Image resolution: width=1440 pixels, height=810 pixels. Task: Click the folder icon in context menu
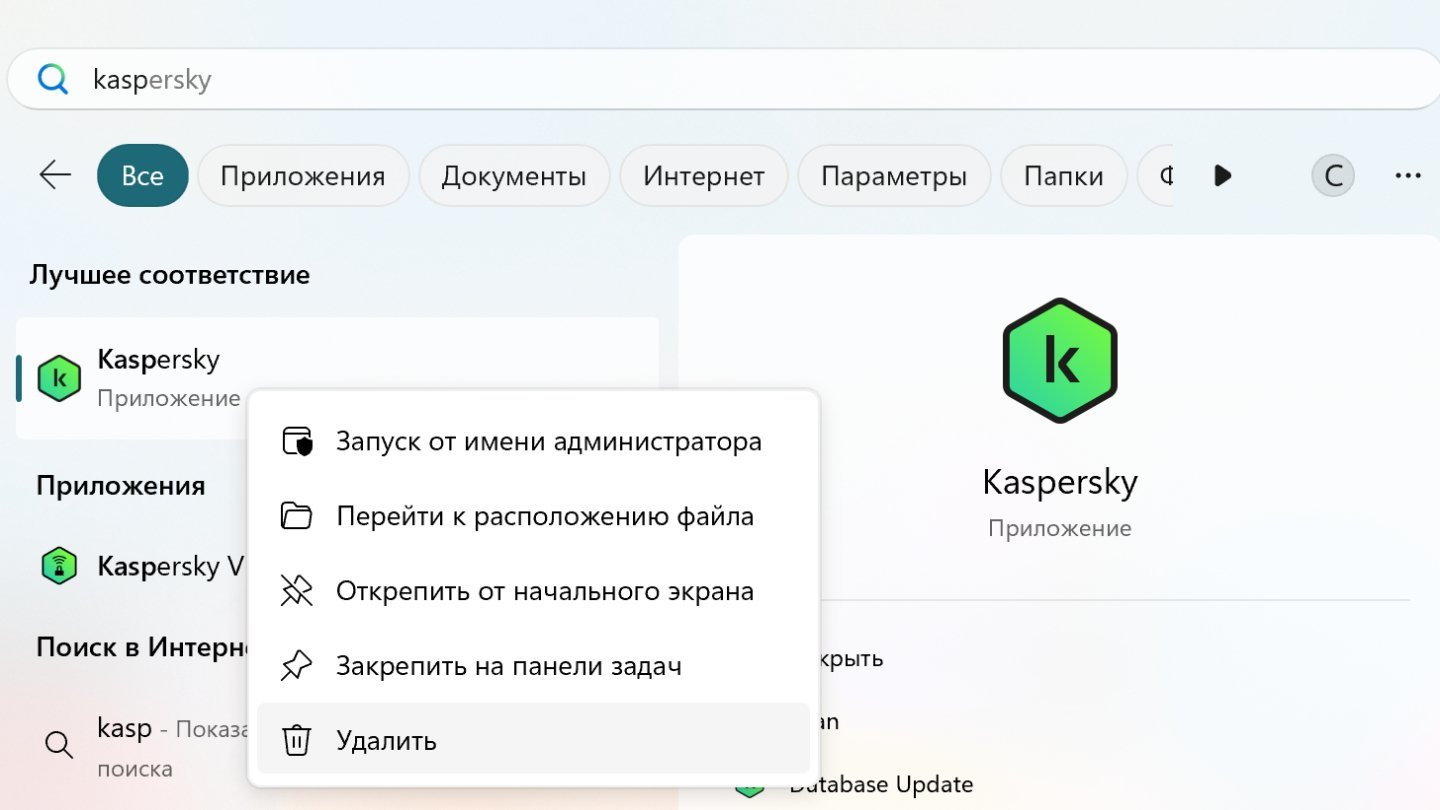coord(297,516)
